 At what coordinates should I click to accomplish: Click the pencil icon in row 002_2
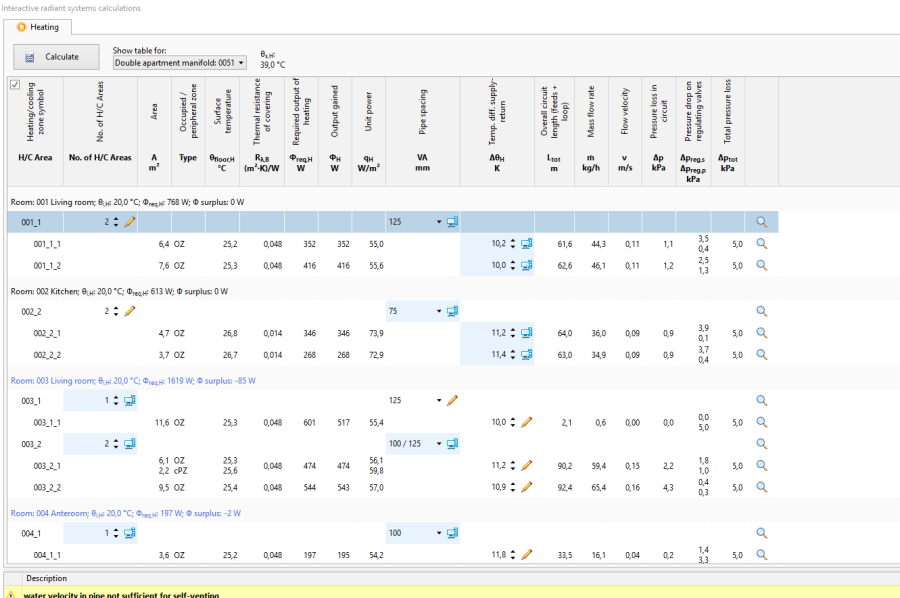130,312
